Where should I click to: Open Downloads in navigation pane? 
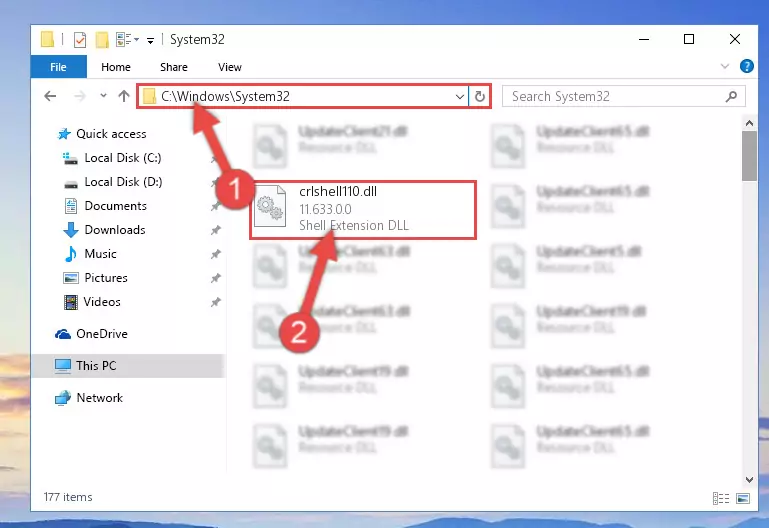(x=115, y=230)
